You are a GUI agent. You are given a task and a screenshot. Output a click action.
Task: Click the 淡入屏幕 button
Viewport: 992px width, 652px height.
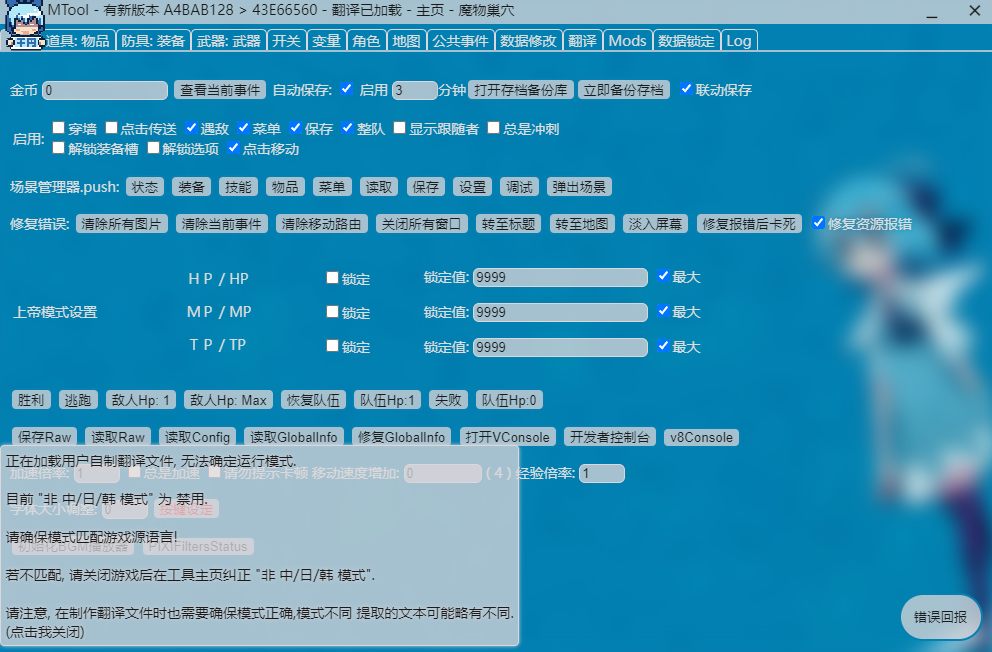coord(655,224)
